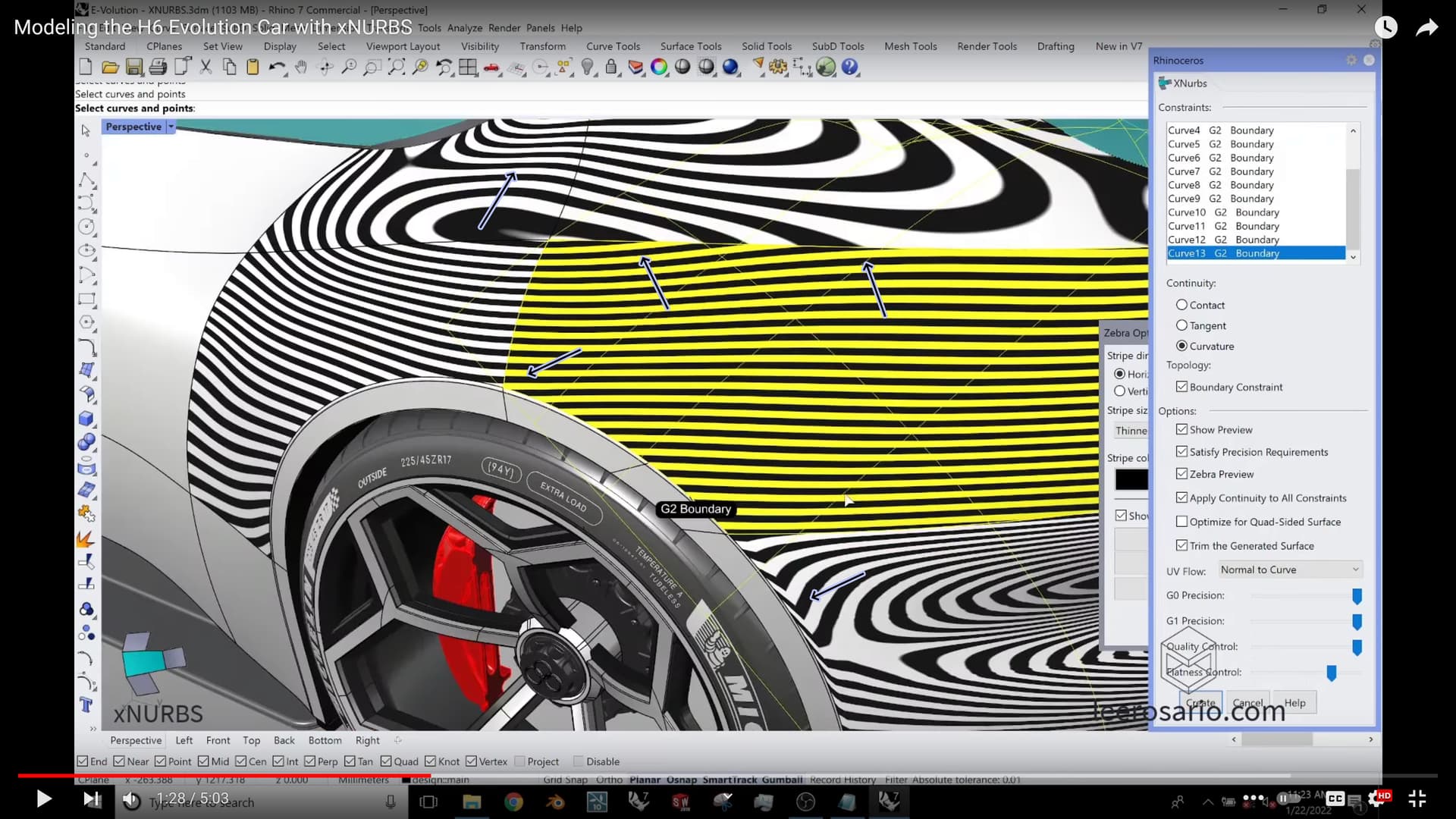Viewport: 1456px width, 819px height.
Task: Select the pointer arrow tool in sidebar
Action: click(86, 130)
